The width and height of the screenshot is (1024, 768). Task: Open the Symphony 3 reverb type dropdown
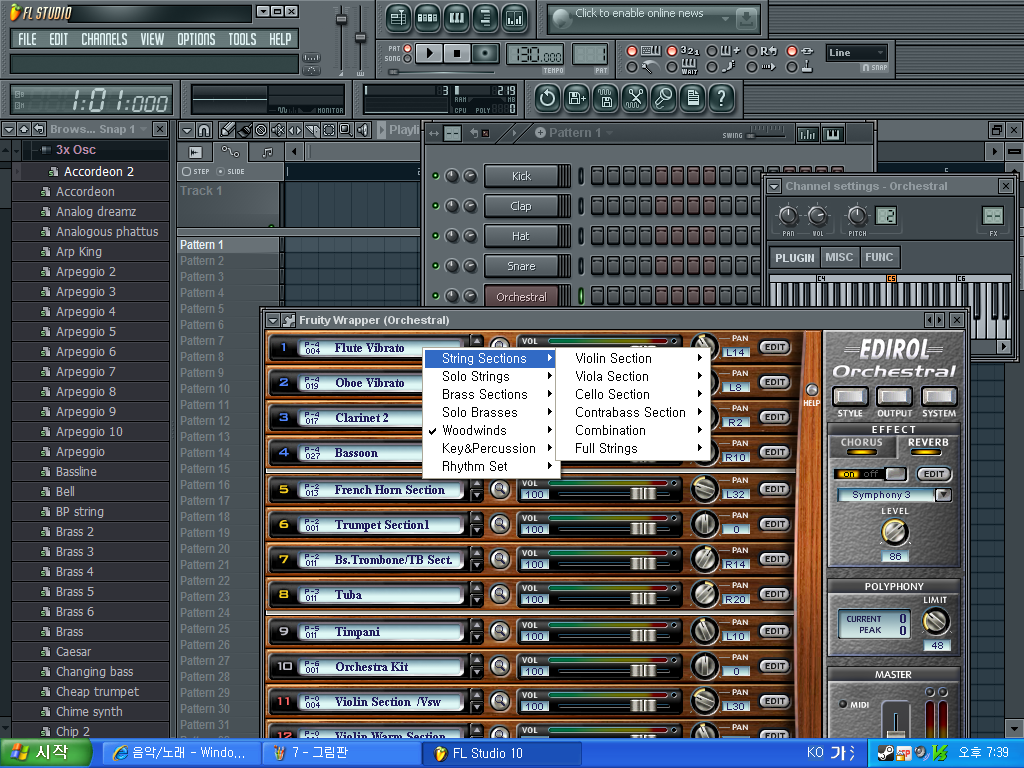943,495
